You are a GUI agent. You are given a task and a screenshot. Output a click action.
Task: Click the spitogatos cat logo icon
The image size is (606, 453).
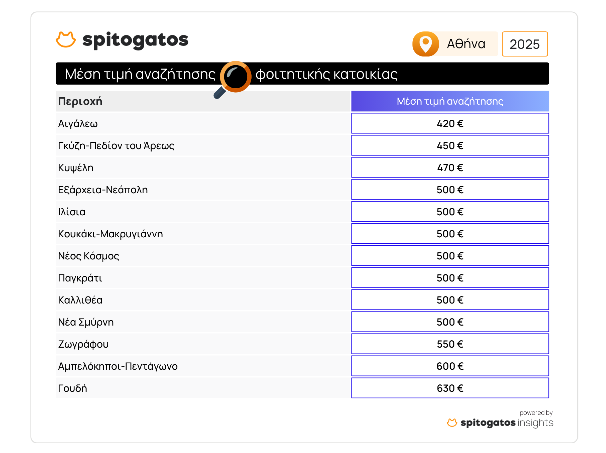(x=66, y=39)
